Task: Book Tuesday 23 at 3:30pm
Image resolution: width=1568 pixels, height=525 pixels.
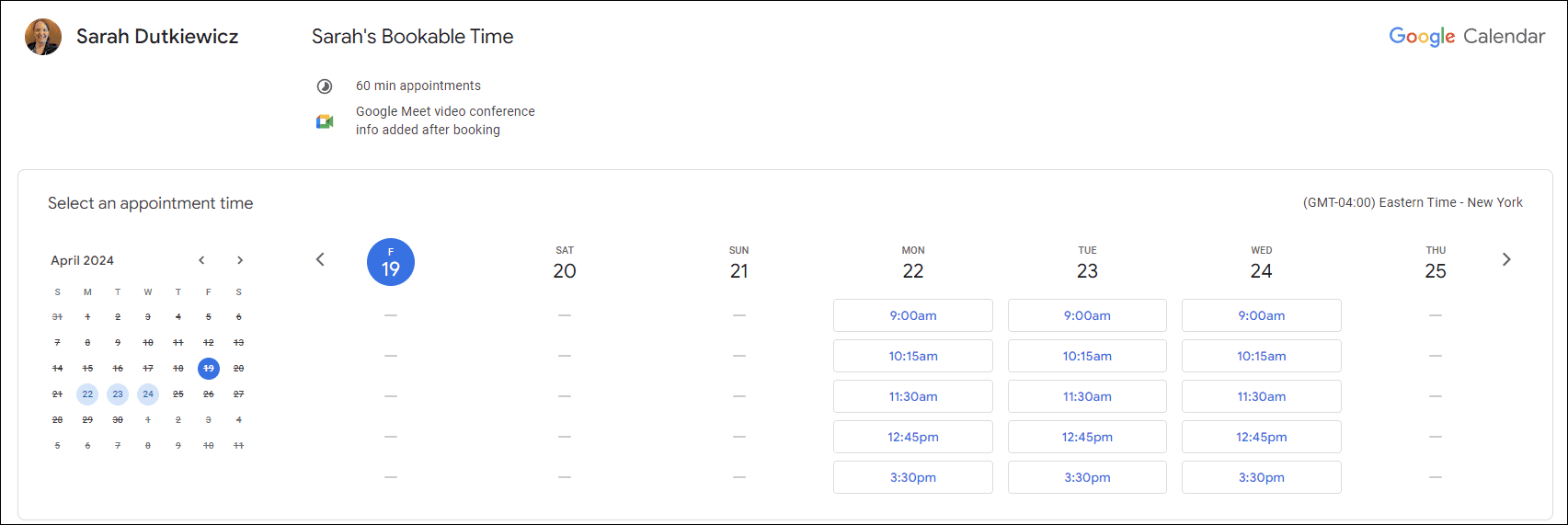Action: coord(1087,477)
